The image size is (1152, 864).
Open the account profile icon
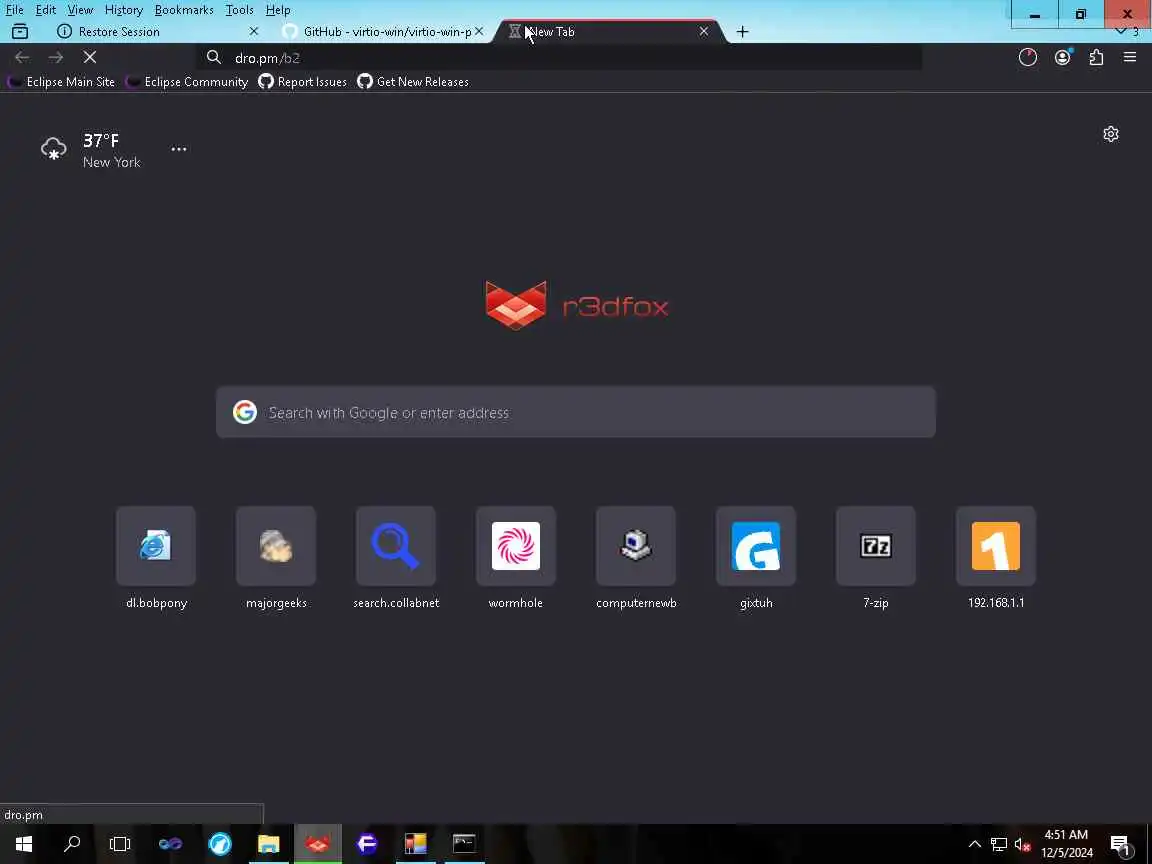click(1062, 57)
